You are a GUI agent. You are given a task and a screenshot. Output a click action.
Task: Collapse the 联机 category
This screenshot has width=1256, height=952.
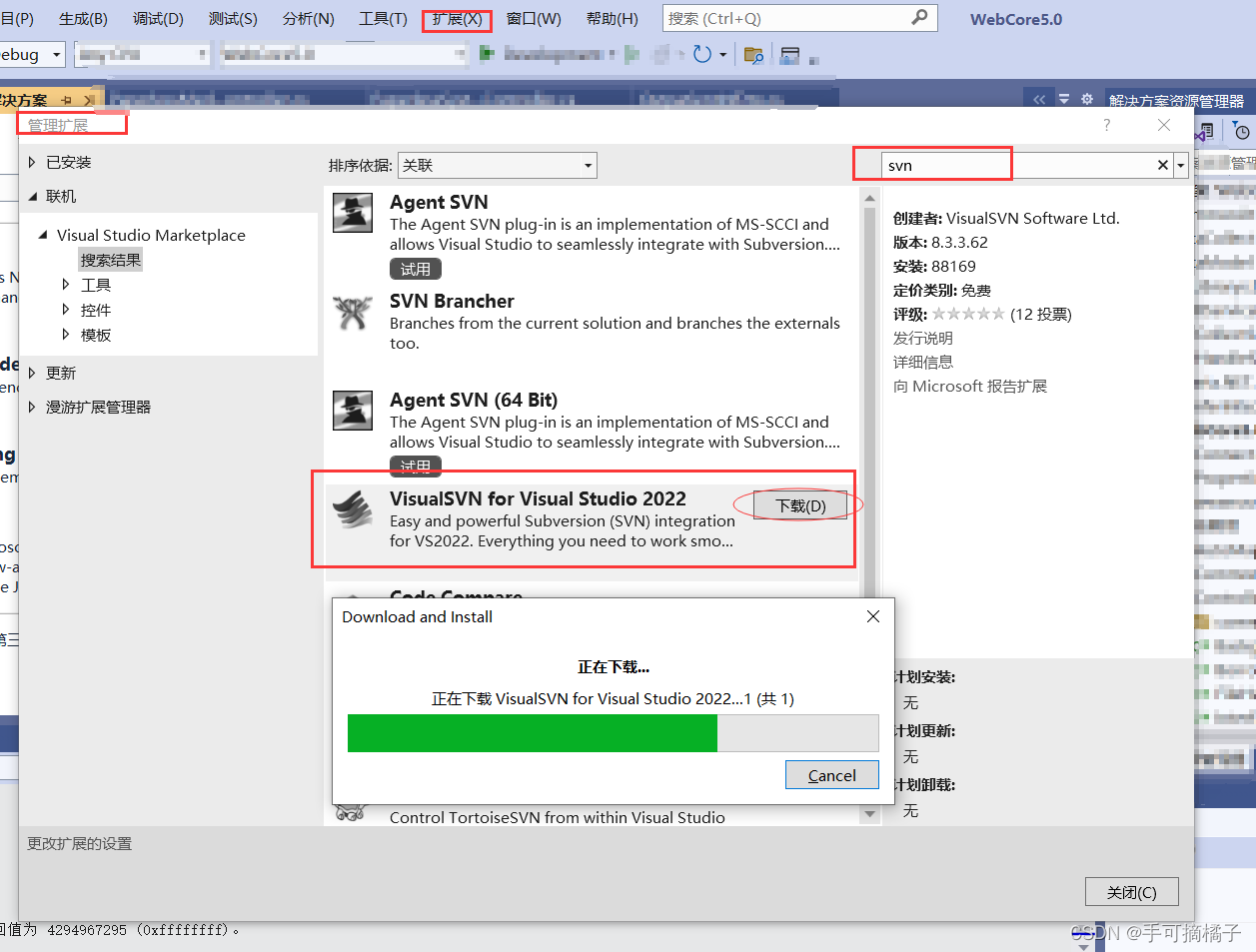click(32, 197)
